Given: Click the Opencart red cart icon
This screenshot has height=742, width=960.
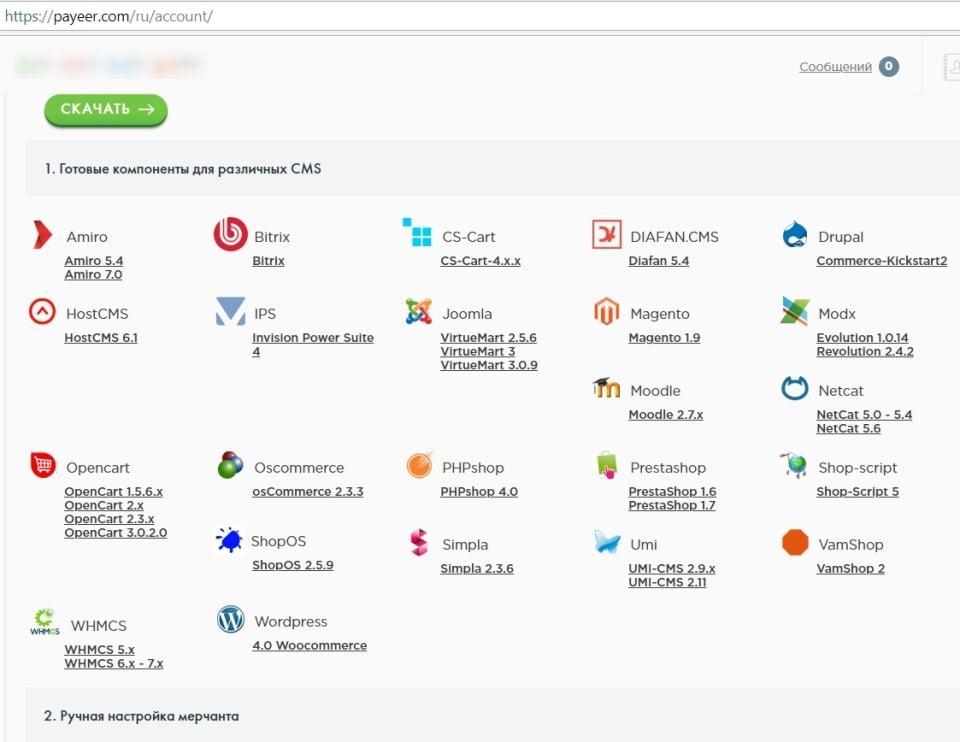Looking at the screenshot, I should point(43,465).
